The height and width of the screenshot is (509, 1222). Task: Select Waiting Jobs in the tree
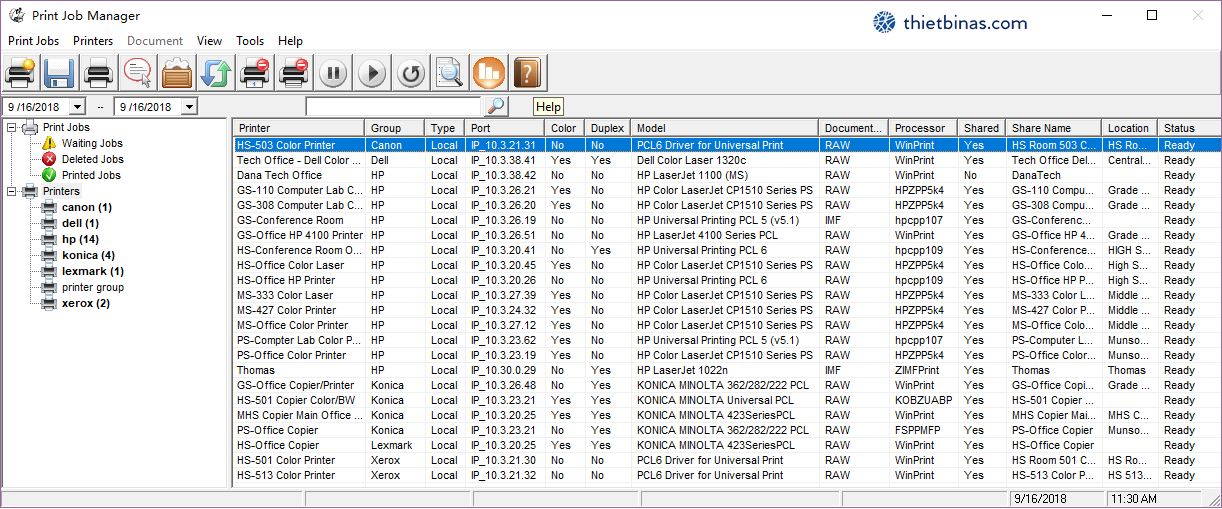pyautogui.click(x=92, y=144)
